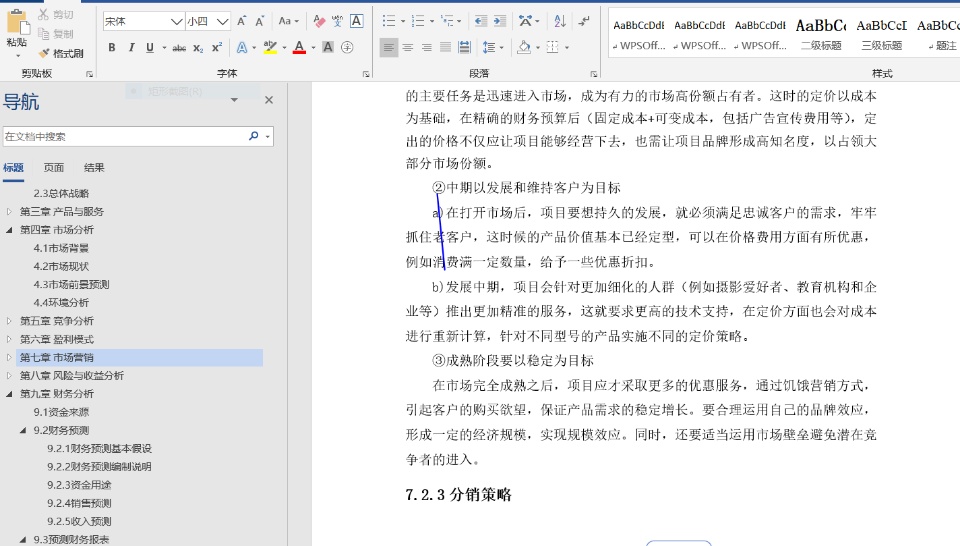This screenshot has height=546, width=960.
Task: Click the bulleted list icon
Action: pos(388,21)
